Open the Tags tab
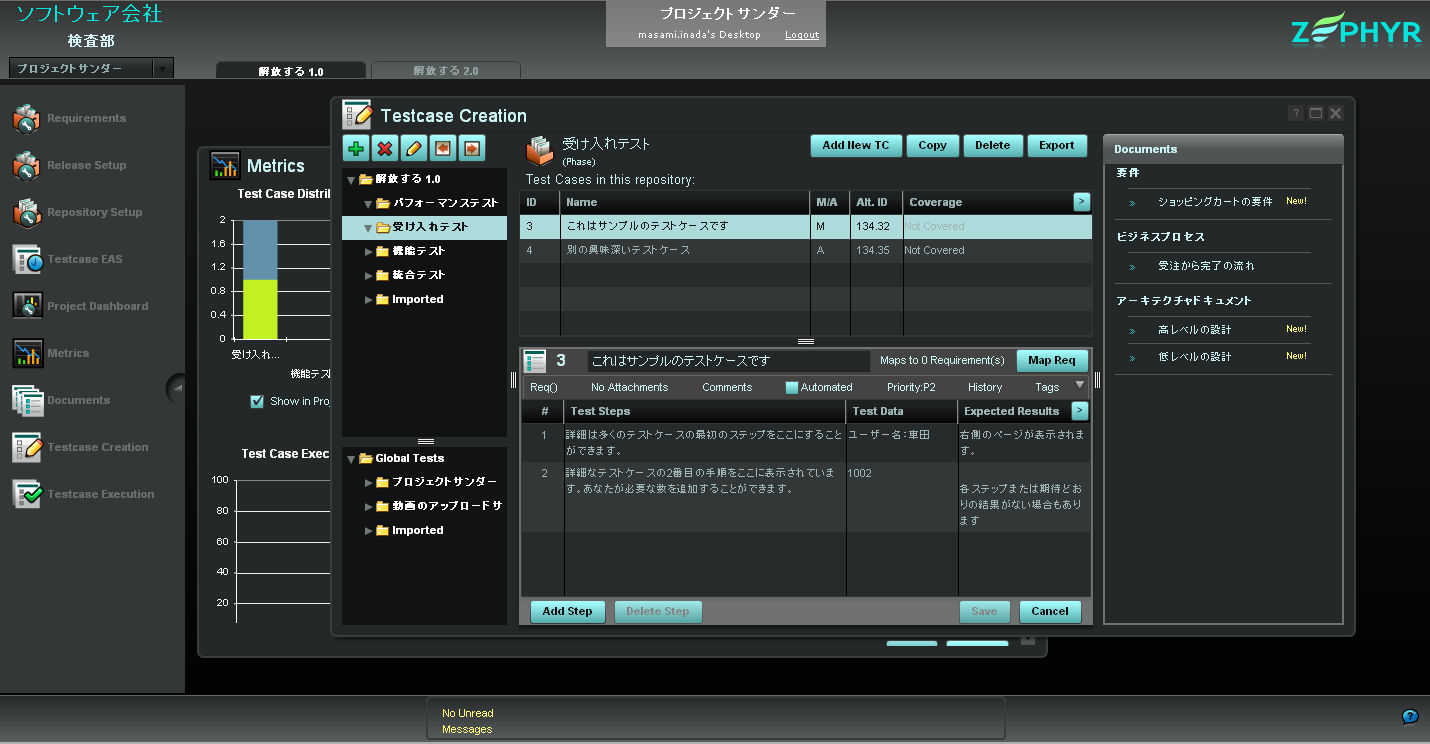This screenshot has height=744, width=1430. pos(1047,387)
